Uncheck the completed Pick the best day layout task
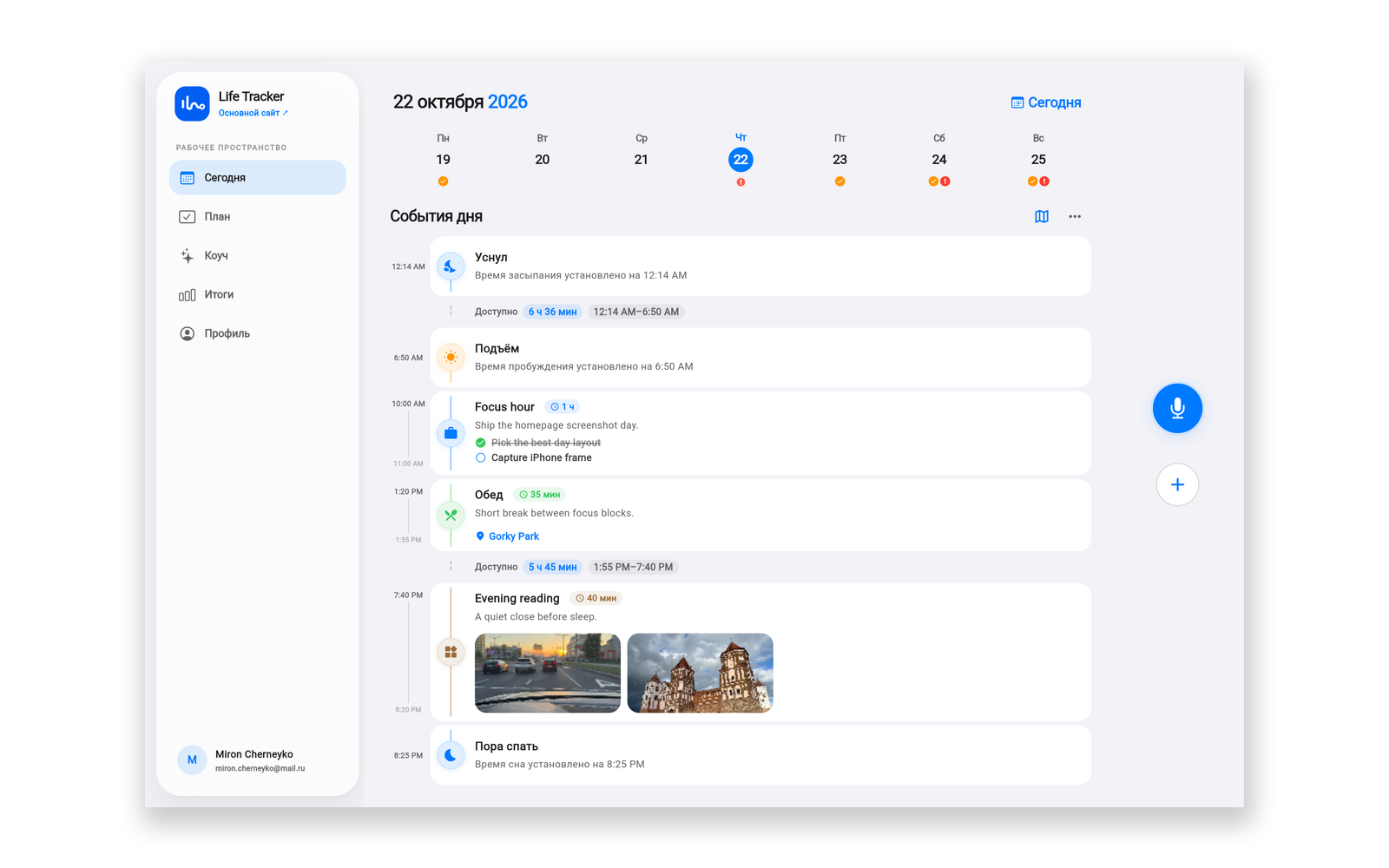 pyautogui.click(x=480, y=443)
